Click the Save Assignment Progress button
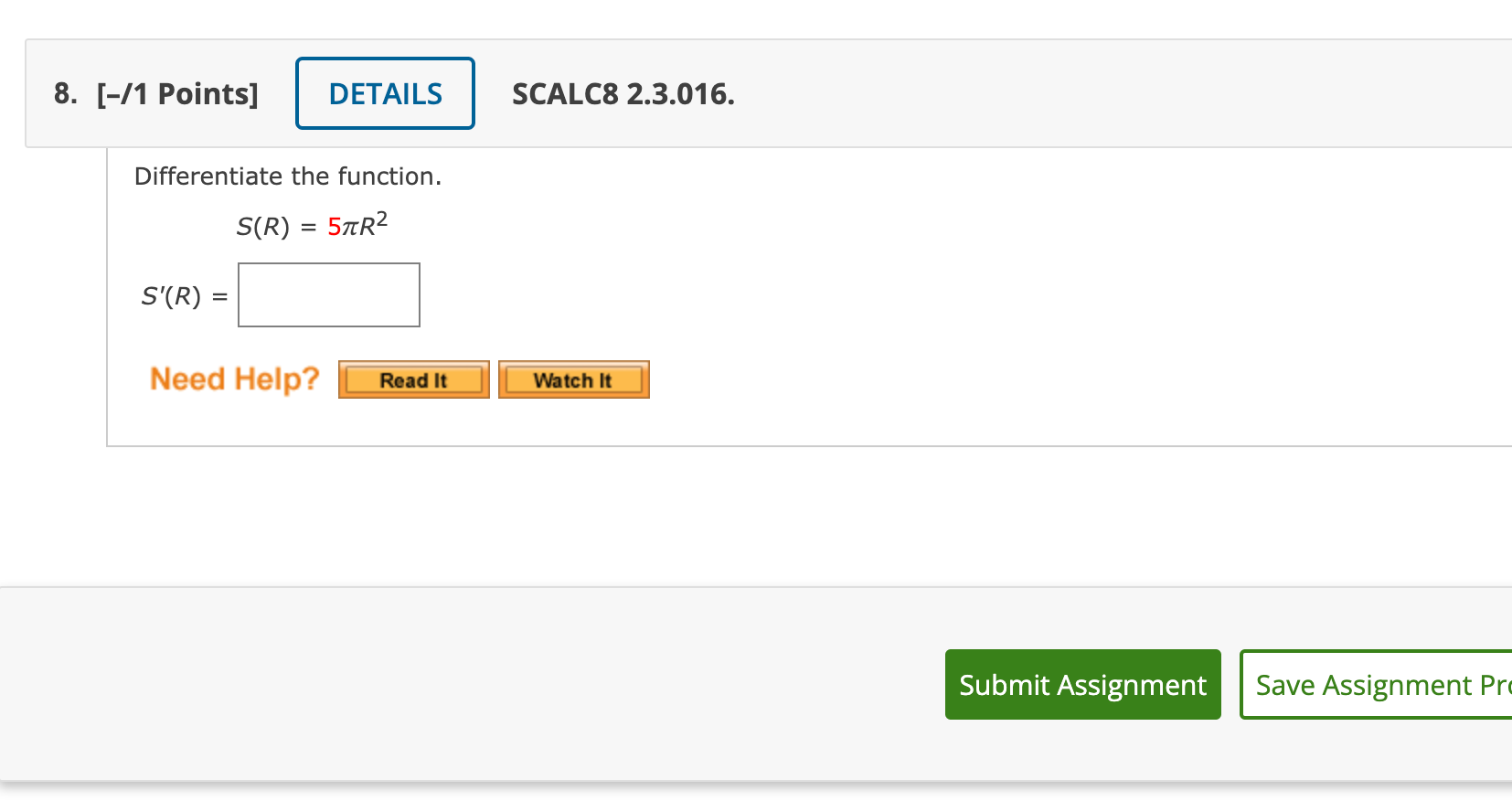Viewport: 1512px width, 812px height. tap(1371, 684)
